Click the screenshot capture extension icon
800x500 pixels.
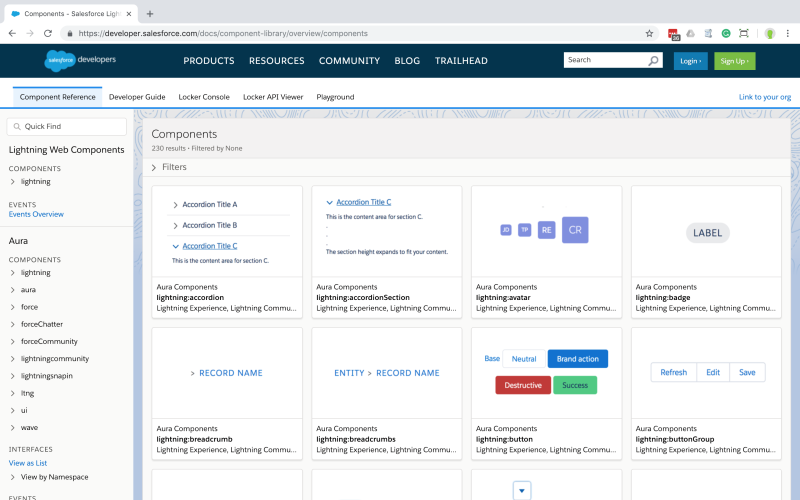pyautogui.click(x=744, y=33)
